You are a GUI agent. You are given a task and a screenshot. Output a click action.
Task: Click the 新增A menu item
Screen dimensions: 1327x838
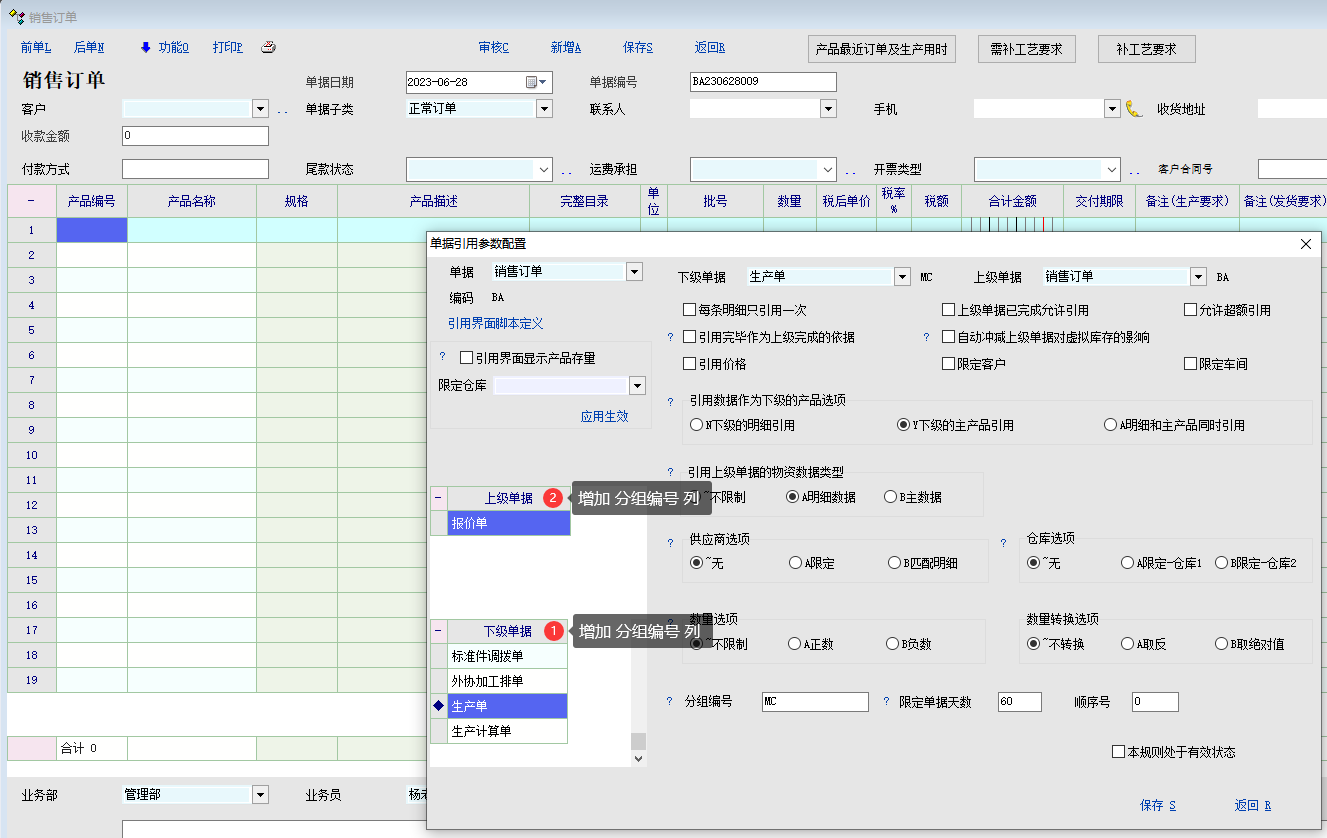[x=565, y=47]
